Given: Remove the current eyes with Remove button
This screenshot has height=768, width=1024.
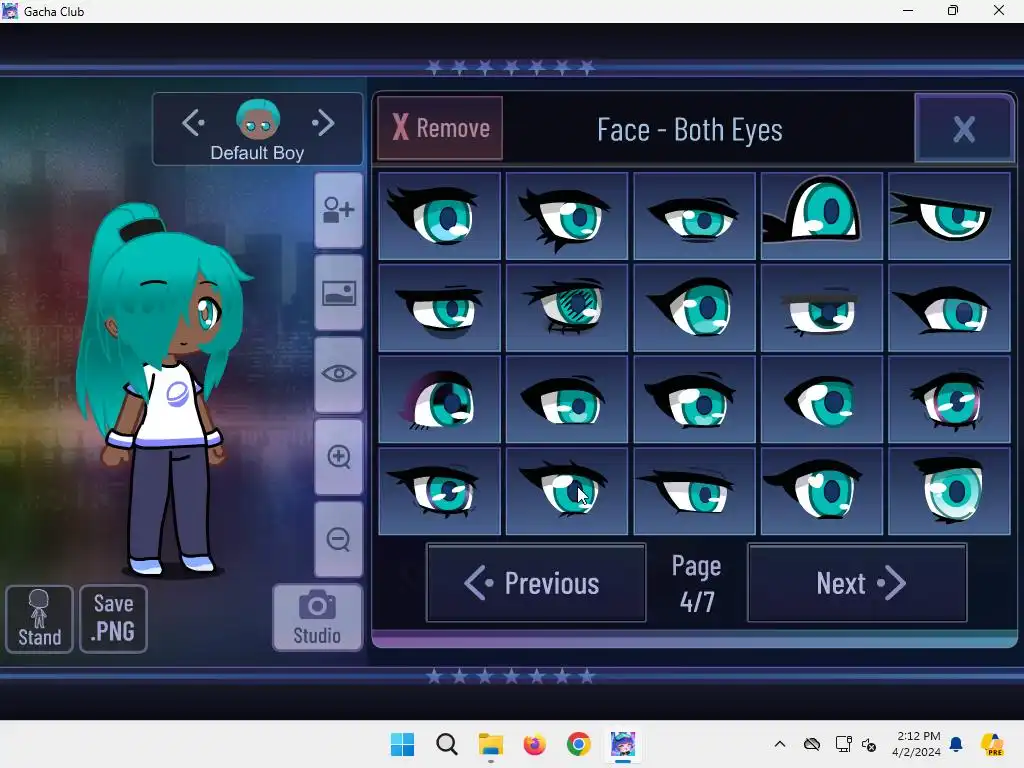Looking at the screenshot, I should coord(440,128).
